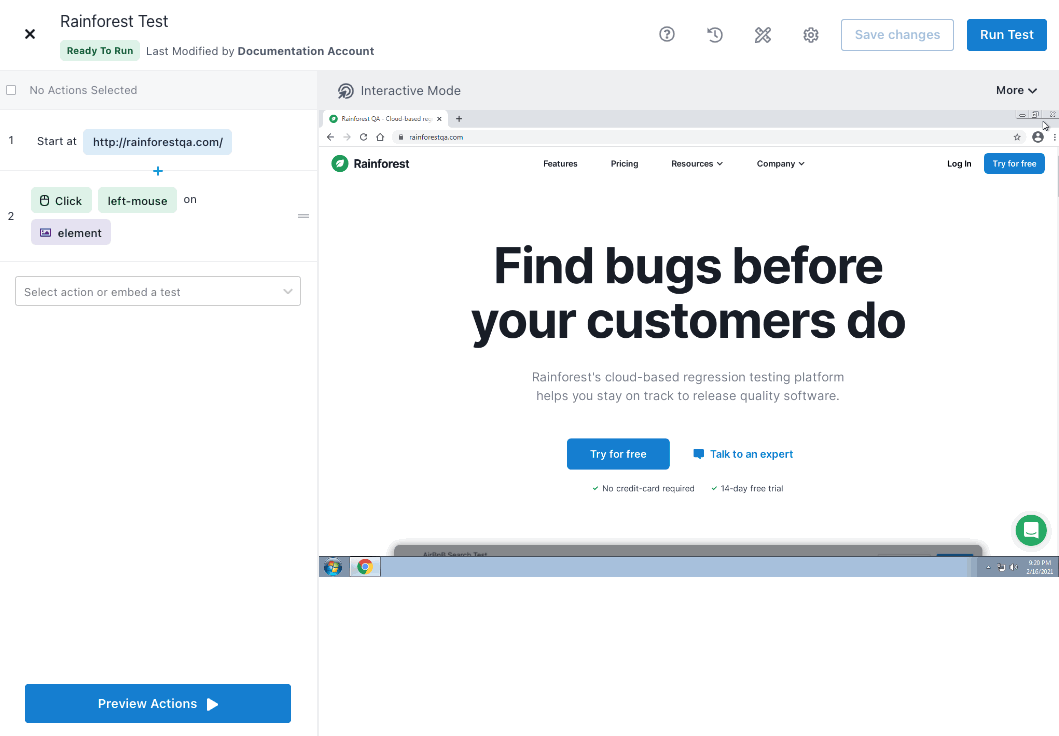Change the Click action chip
The image size is (1059, 736).
coord(61,201)
